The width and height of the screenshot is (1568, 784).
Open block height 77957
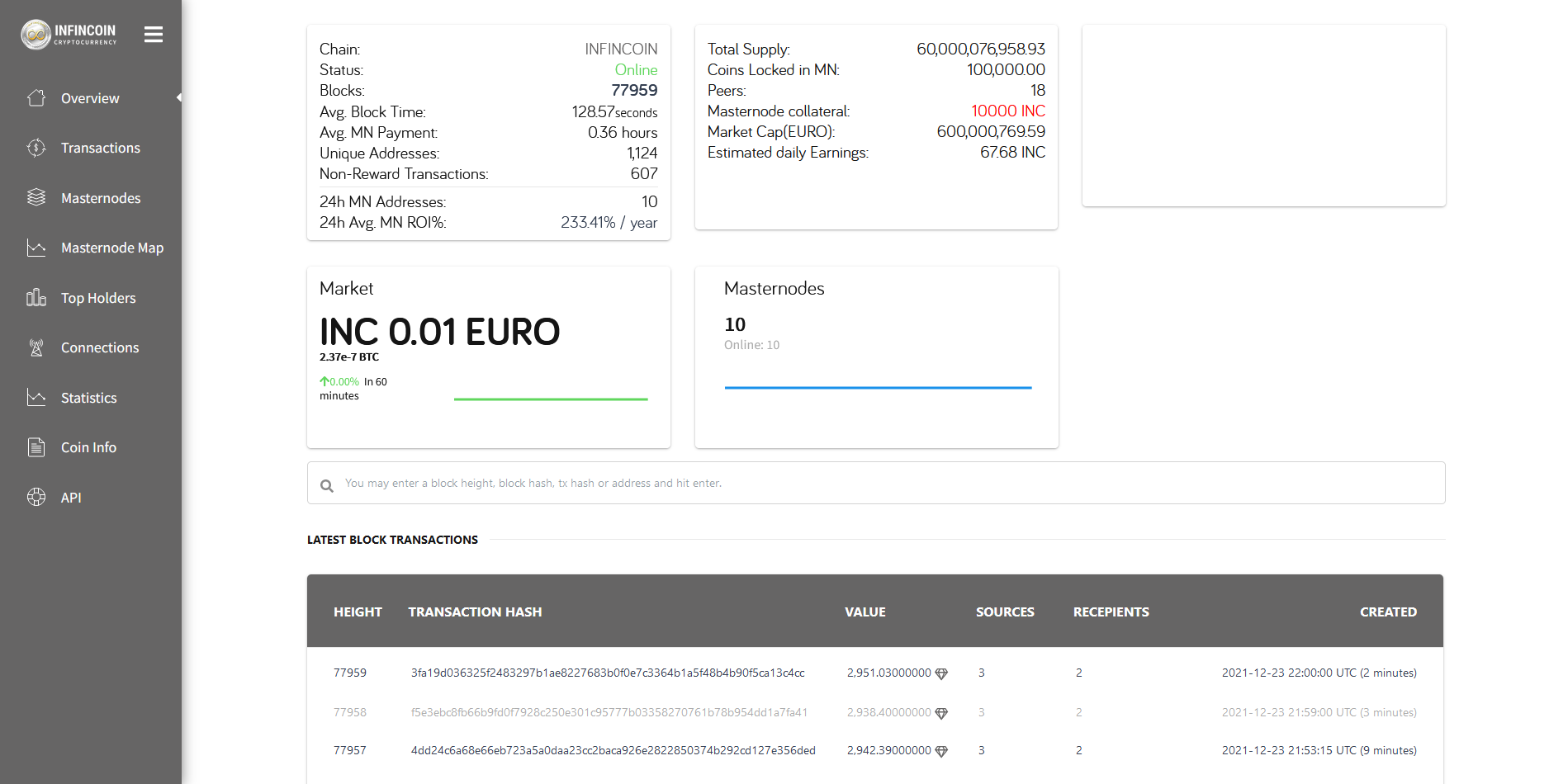350,750
